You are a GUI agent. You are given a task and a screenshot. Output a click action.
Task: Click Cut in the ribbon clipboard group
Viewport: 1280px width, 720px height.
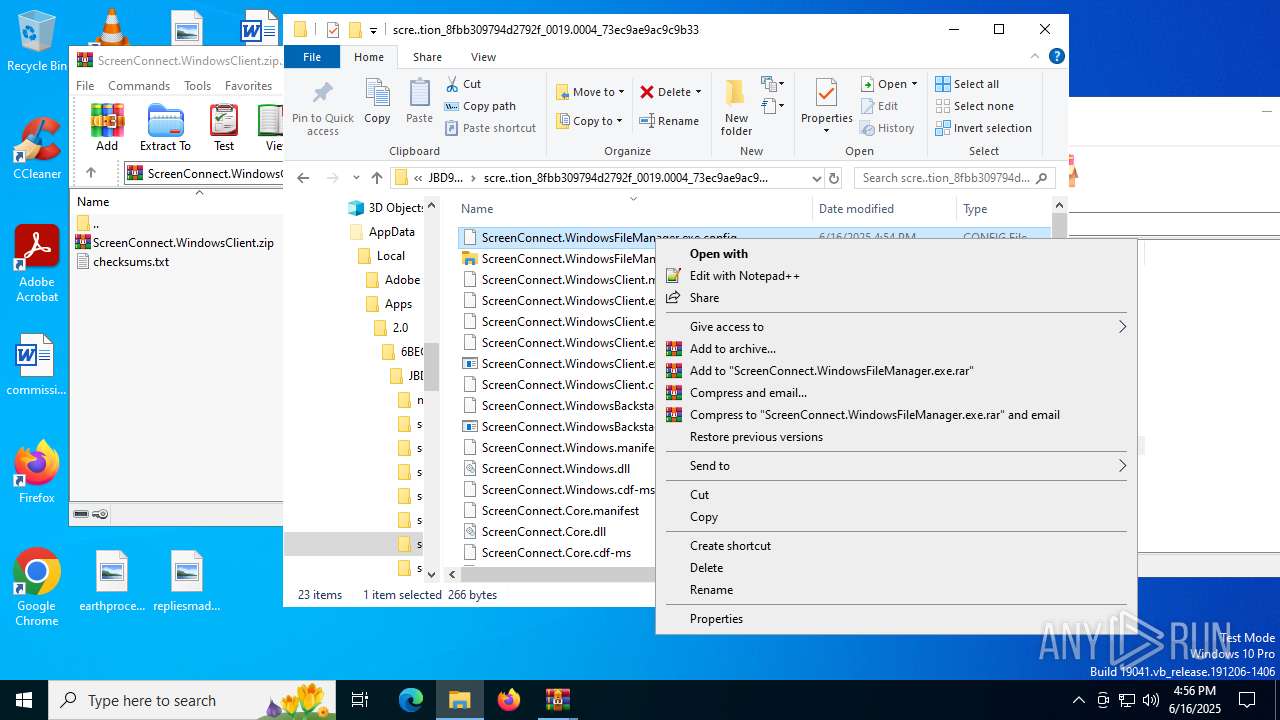click(x=463, y=84)
